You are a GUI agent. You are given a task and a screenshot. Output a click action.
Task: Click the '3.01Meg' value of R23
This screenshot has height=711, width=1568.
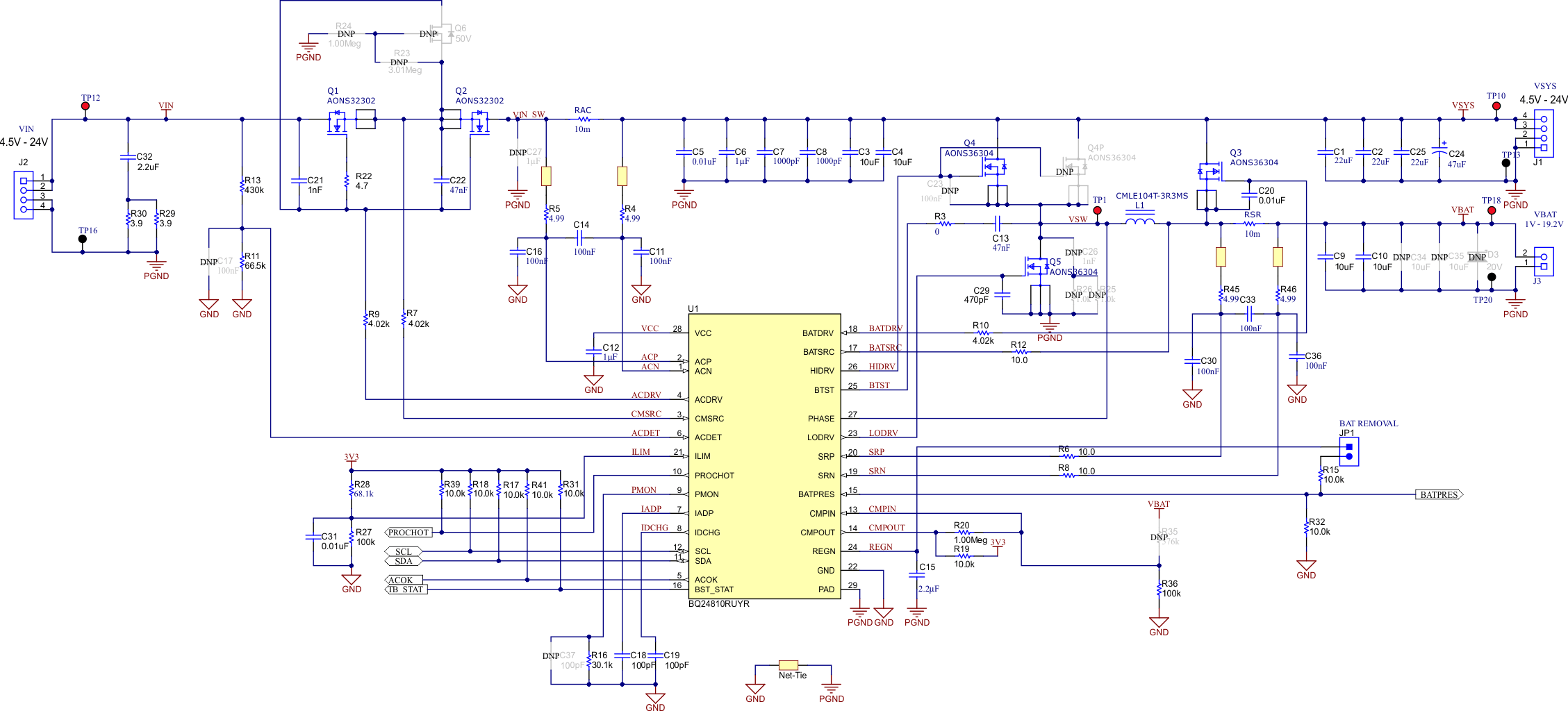pos(405,70)
